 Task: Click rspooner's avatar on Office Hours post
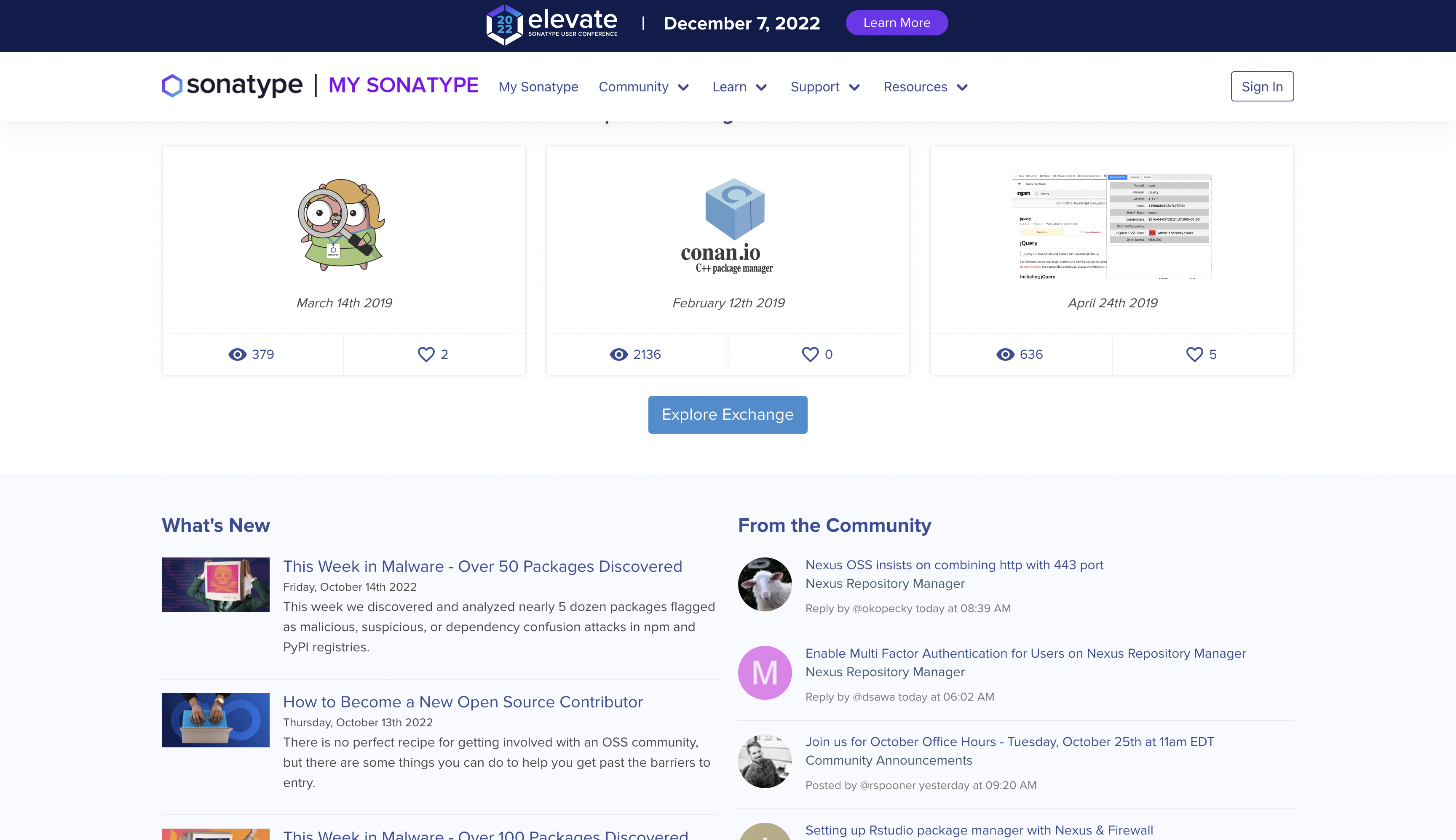(x=765, y=761)
